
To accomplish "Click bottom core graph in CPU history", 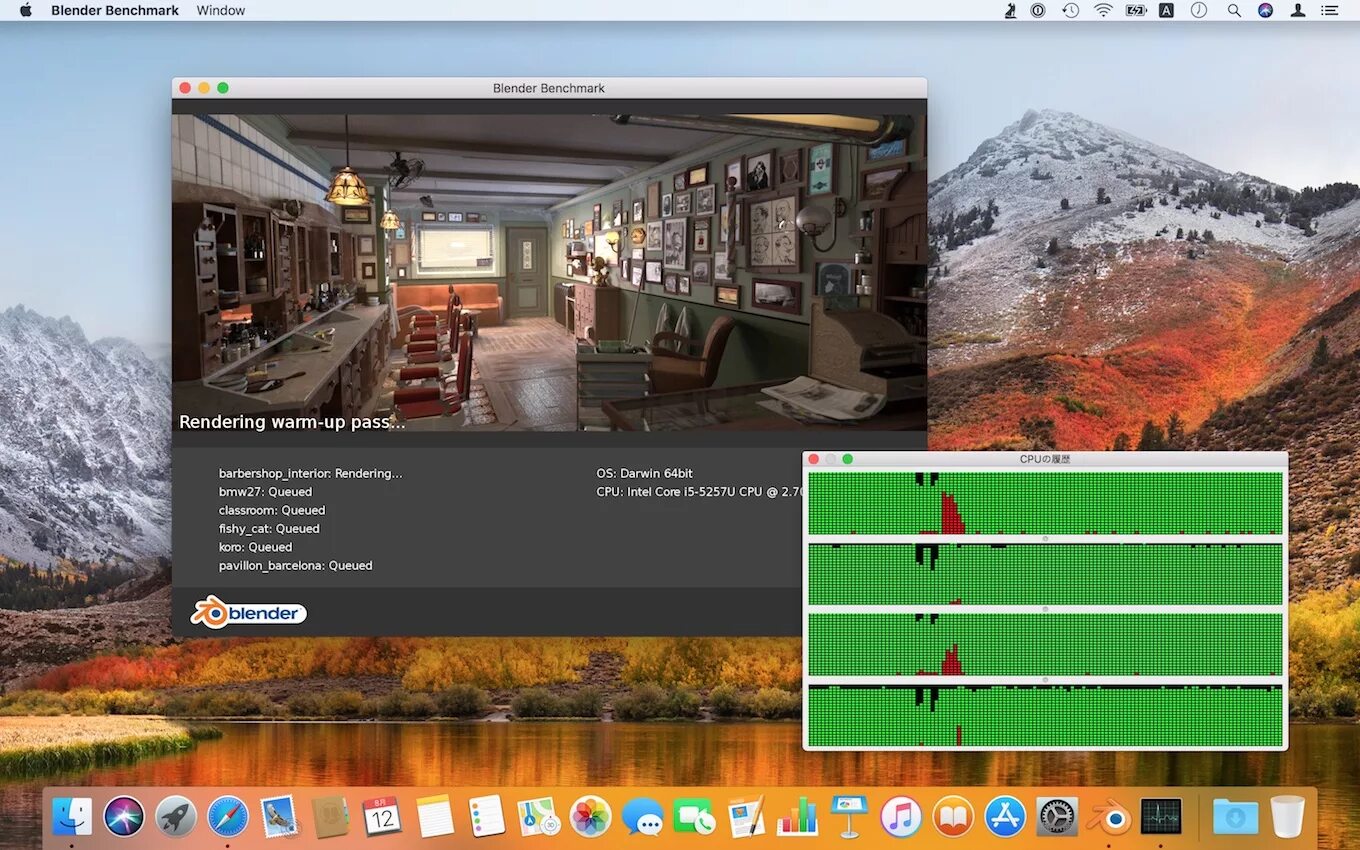I will click(x=1045, y=716).
